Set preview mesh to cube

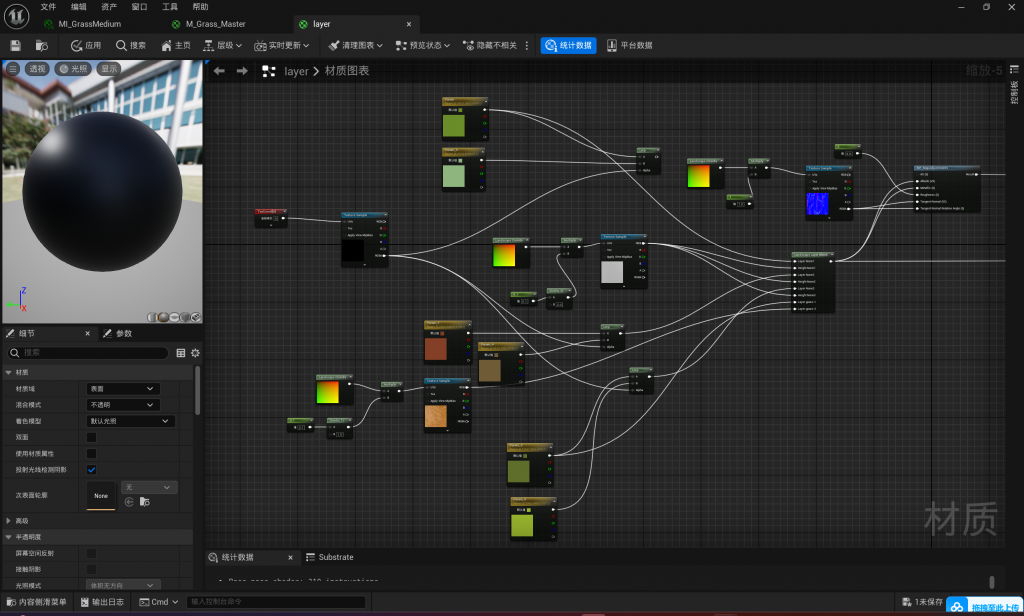(185, 317)
